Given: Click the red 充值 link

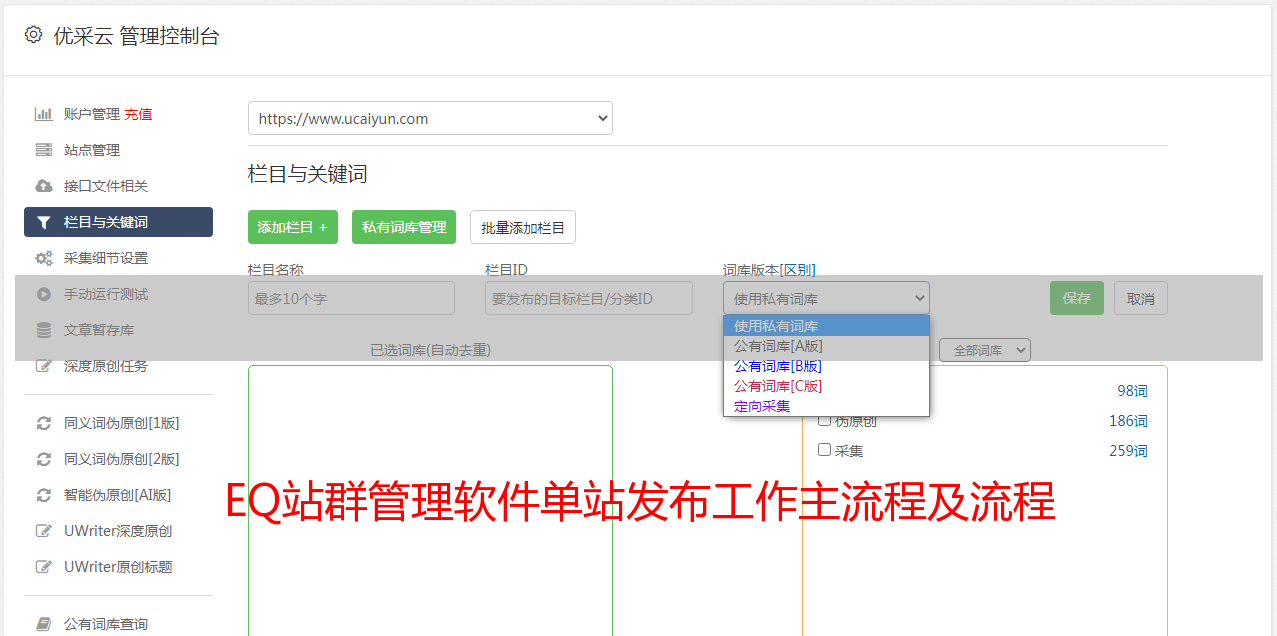Looking at the screenshot, I should (138, 114).
